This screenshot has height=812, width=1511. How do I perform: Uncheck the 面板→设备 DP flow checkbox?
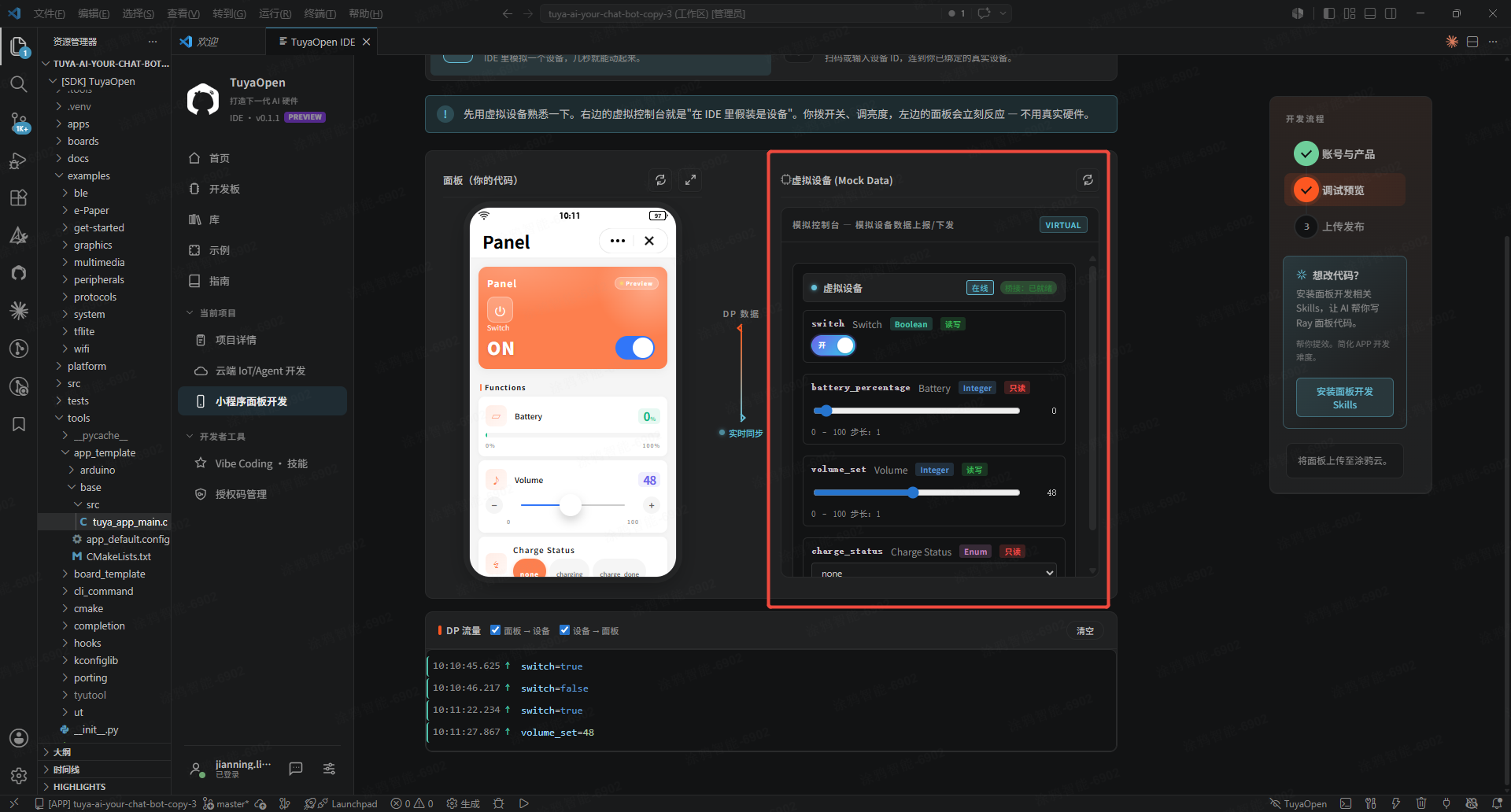[496, 630]
